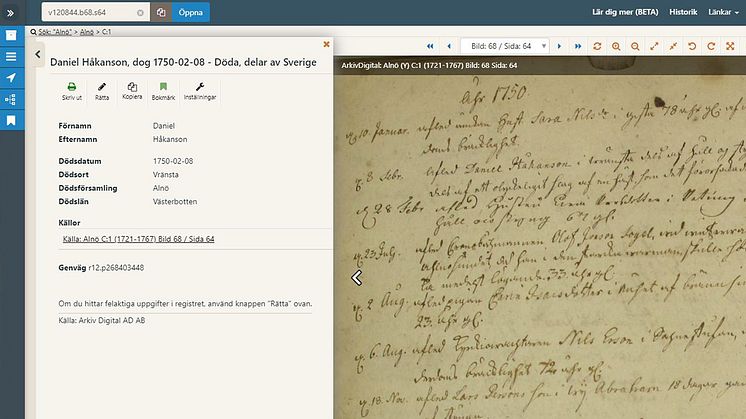
Task: Go to the next image page
Action: (561, 46)
